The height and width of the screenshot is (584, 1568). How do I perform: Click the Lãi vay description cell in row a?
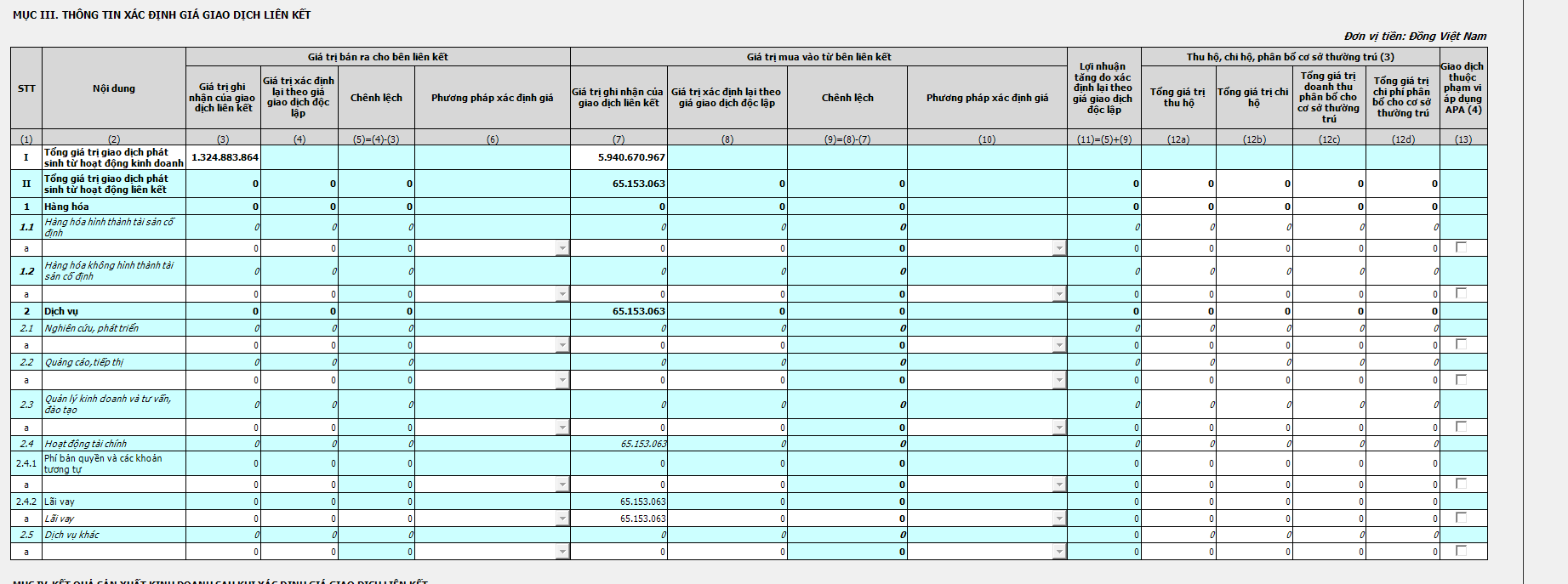tap(113, 519)
